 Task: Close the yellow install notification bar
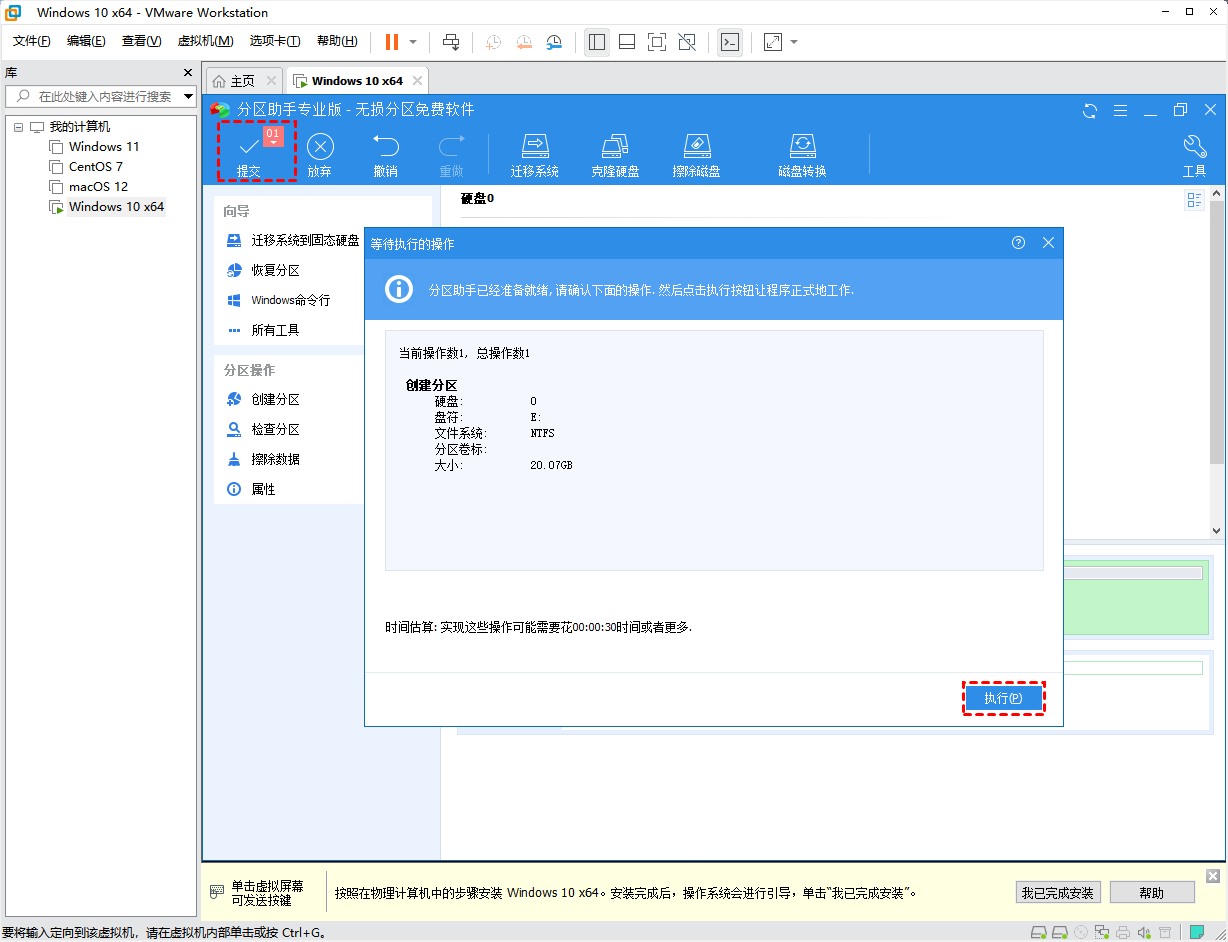pos(1213,876)
